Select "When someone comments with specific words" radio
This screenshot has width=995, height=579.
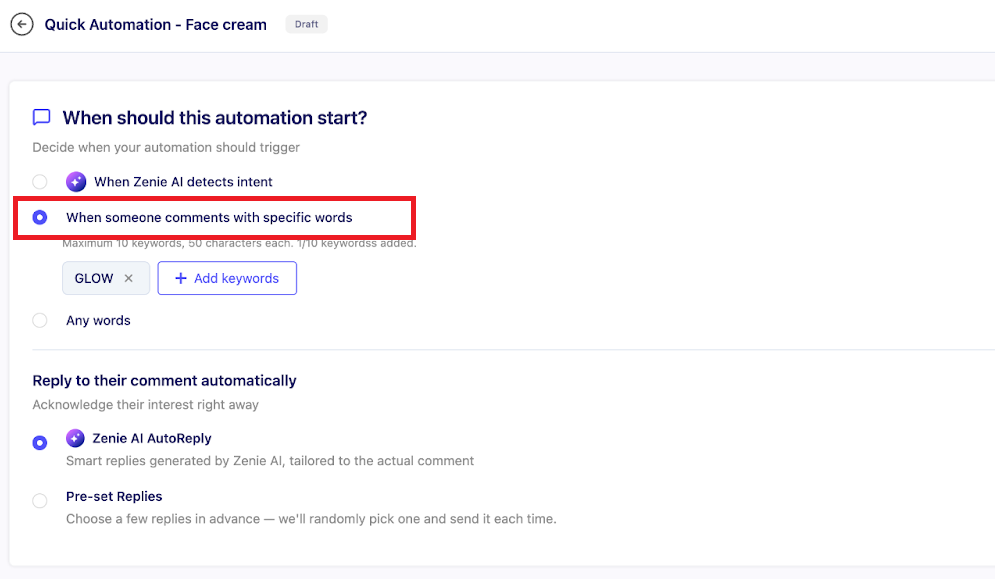40,217
